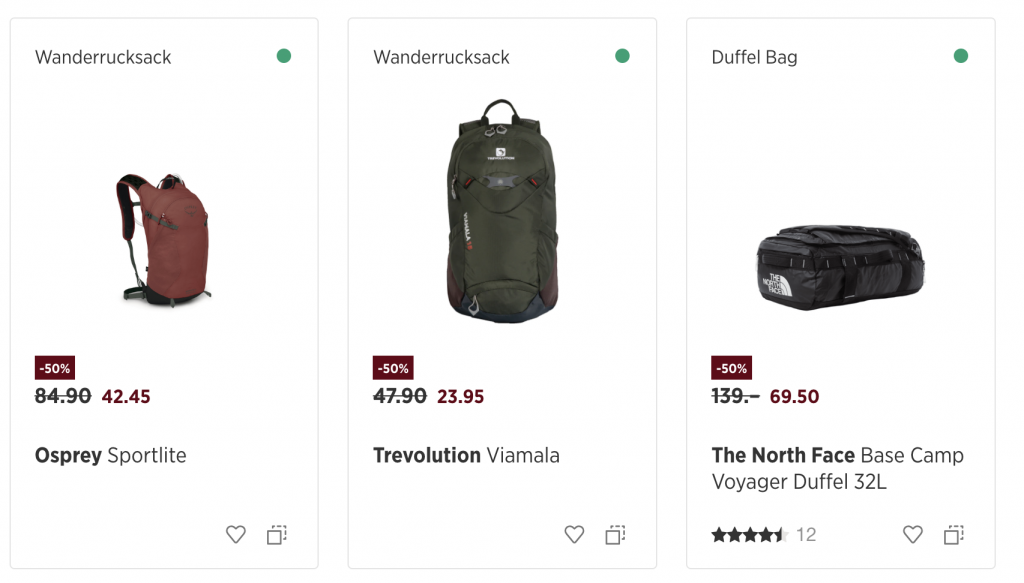This screenshot has width=1024, height=583.
Task: Click the 69.50 sale price
Action: tap(794, 397)
